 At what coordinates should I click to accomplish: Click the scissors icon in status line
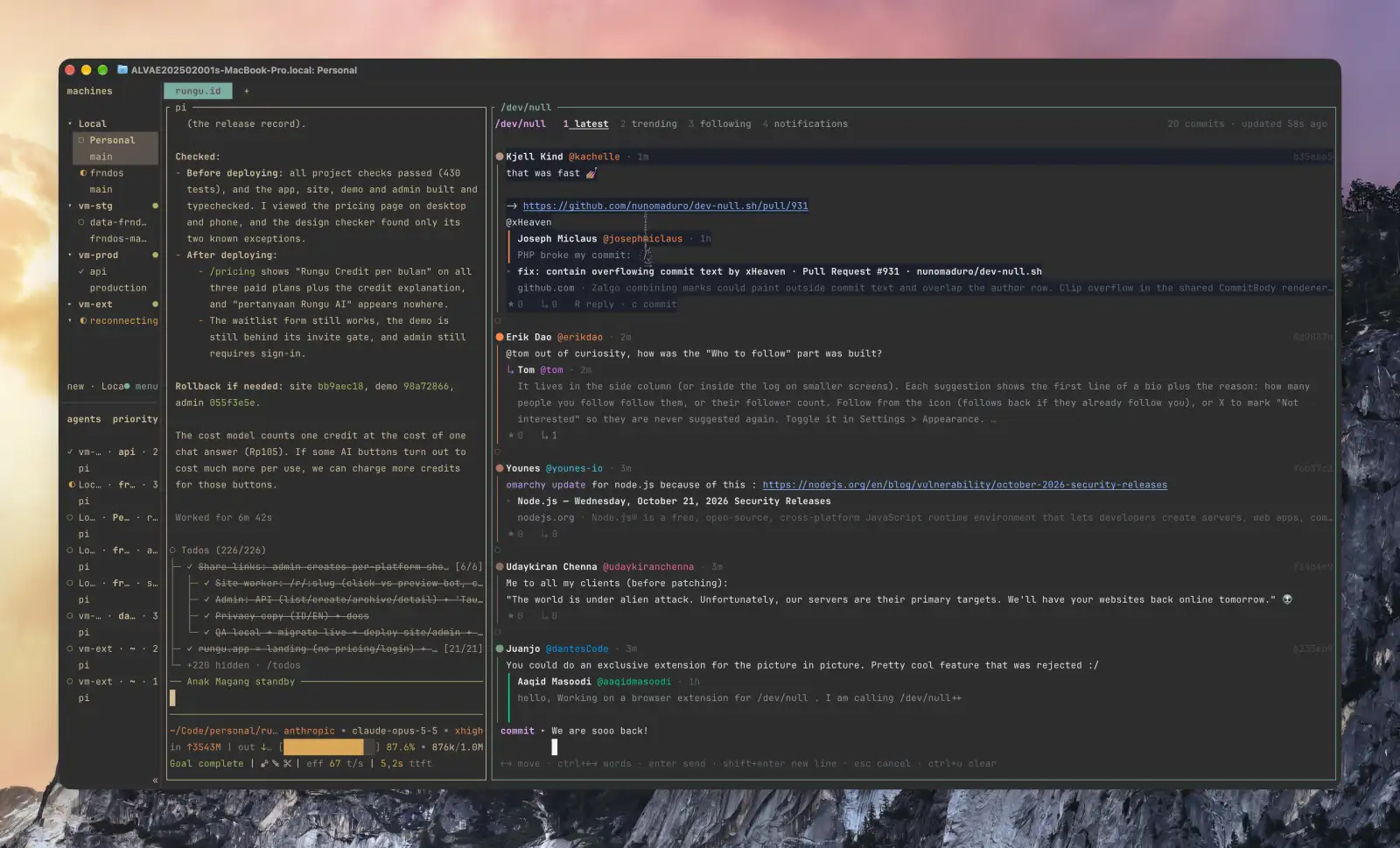pos(287,764)
